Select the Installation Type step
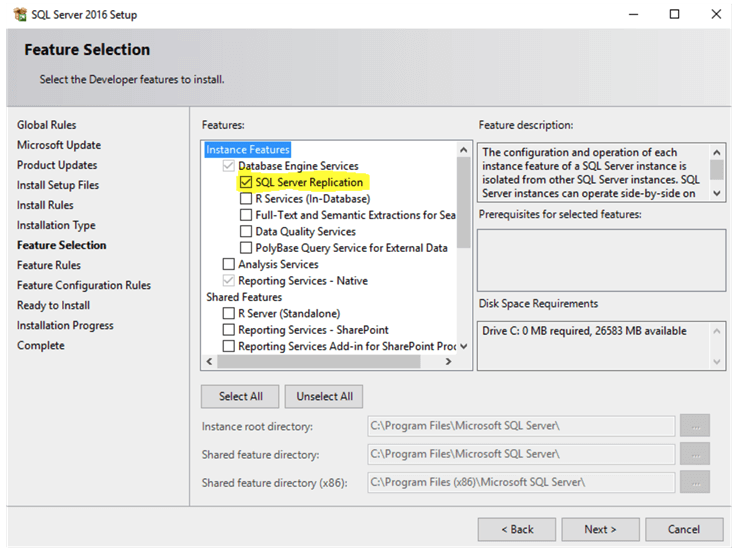 click(56, 225)
